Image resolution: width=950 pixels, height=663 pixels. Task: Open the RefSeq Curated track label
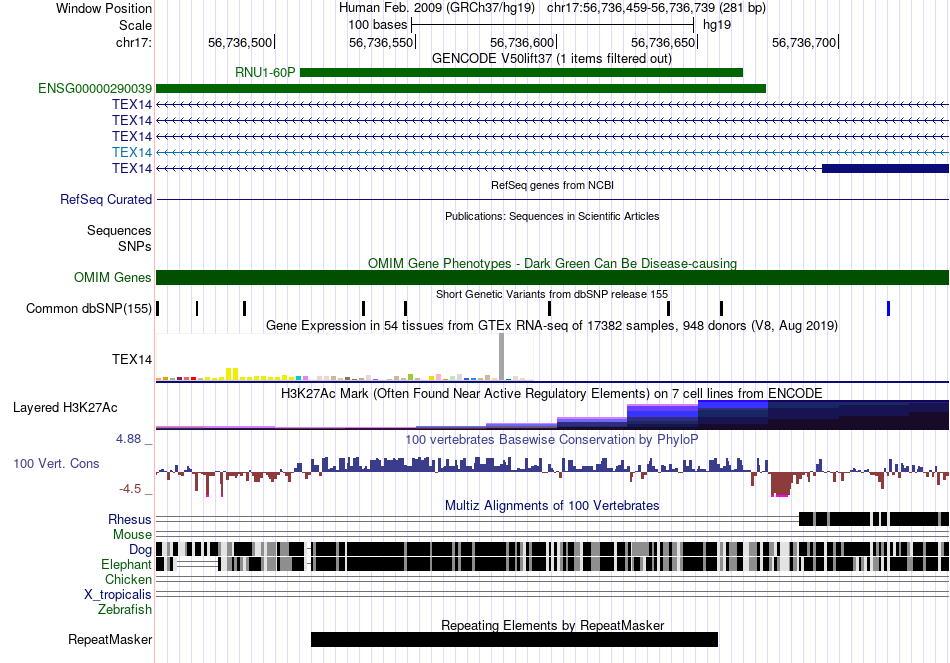click(x=105, y=199)
